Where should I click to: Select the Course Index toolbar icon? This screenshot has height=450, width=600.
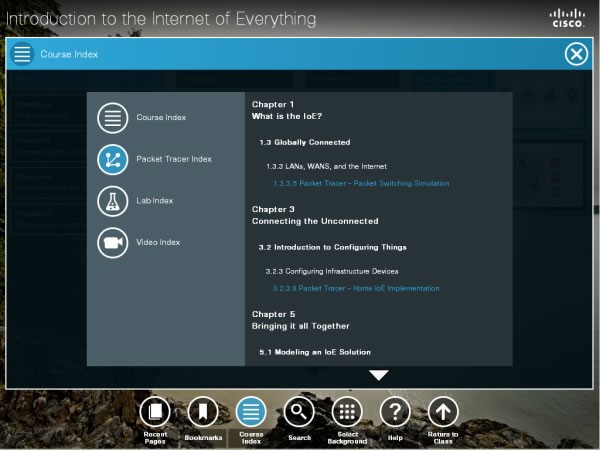251,411
